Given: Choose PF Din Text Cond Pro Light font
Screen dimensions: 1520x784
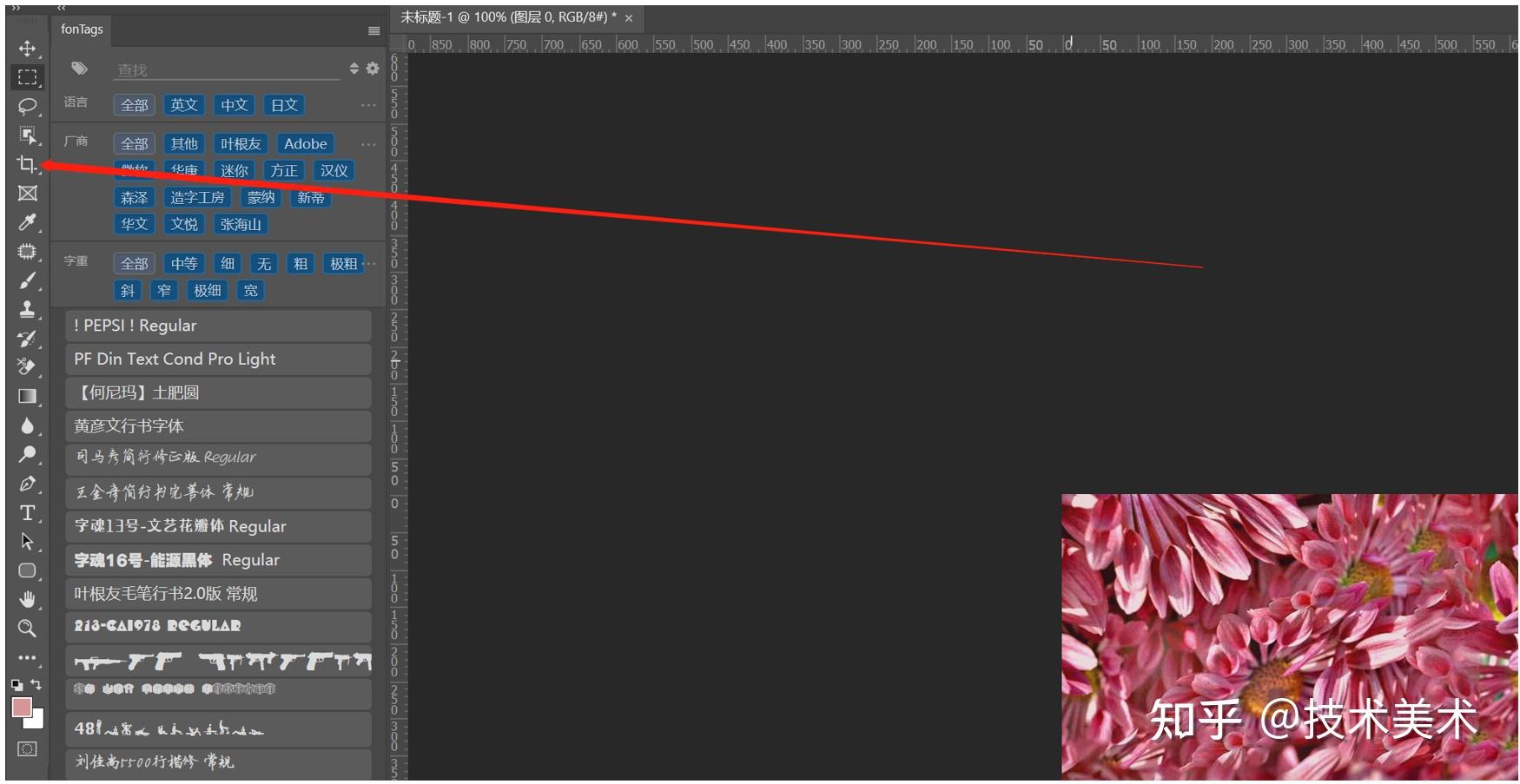Looking at the screenshot, I should 218,359.
